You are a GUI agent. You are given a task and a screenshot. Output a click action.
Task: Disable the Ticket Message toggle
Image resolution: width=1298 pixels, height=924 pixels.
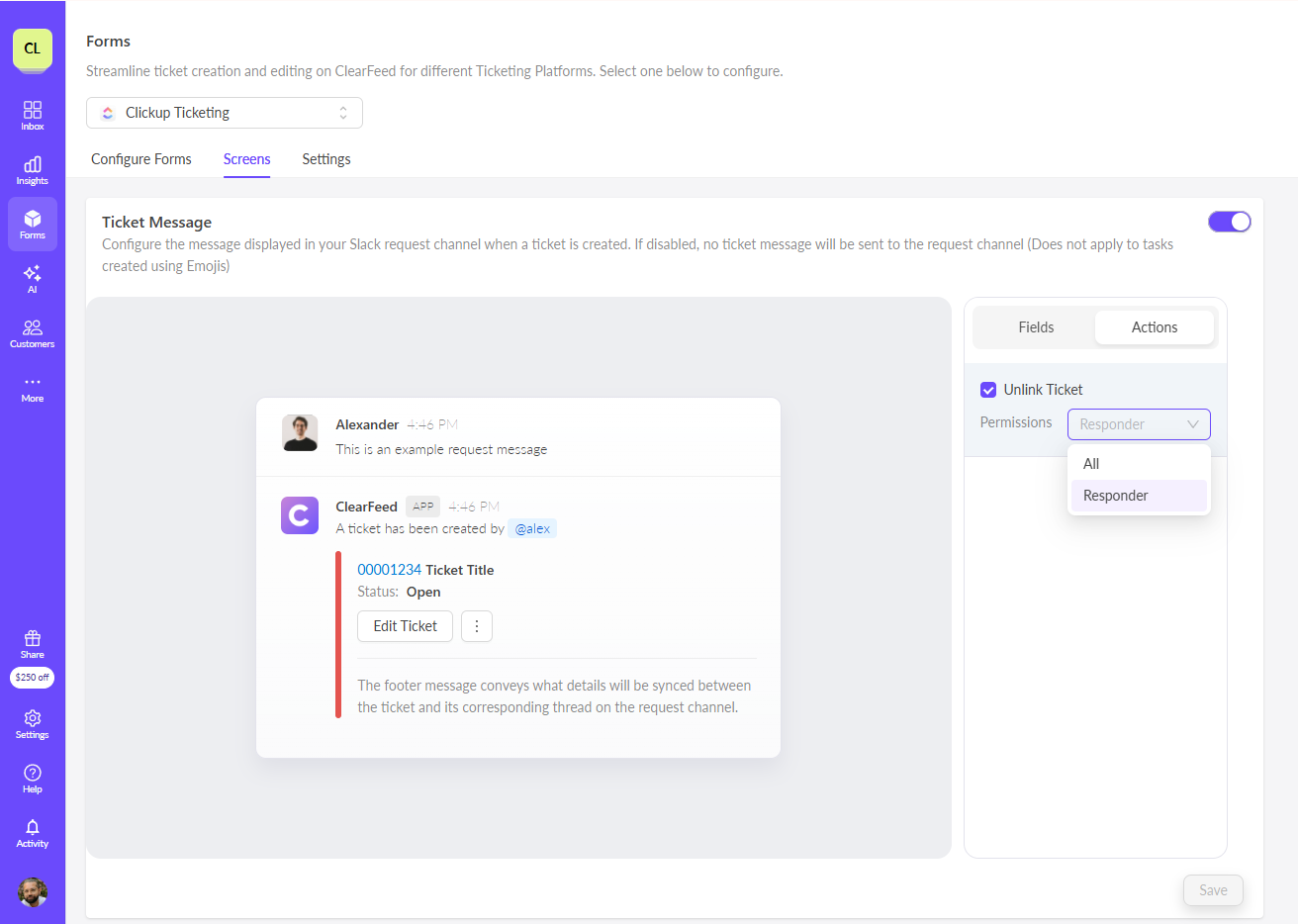(x=1229, y=222)
